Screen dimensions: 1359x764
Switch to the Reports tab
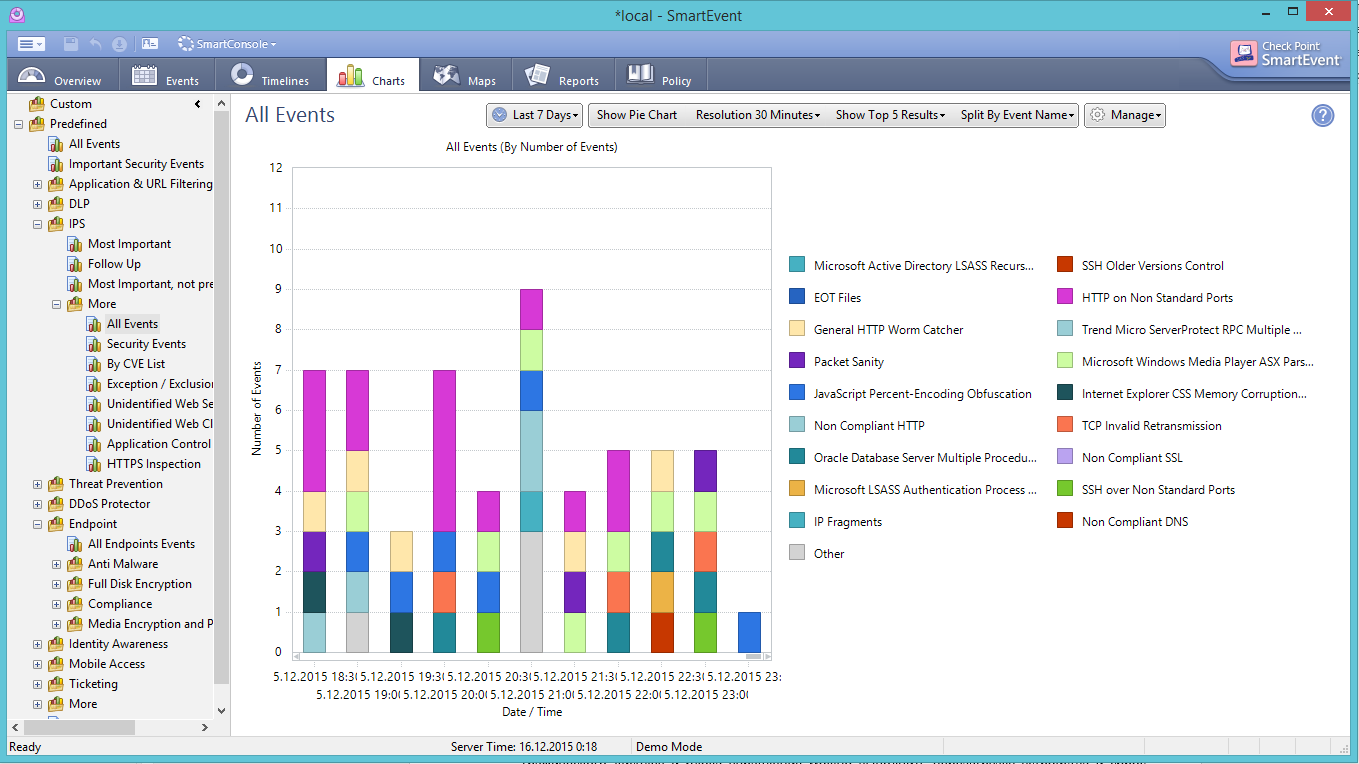click(562, 76)
